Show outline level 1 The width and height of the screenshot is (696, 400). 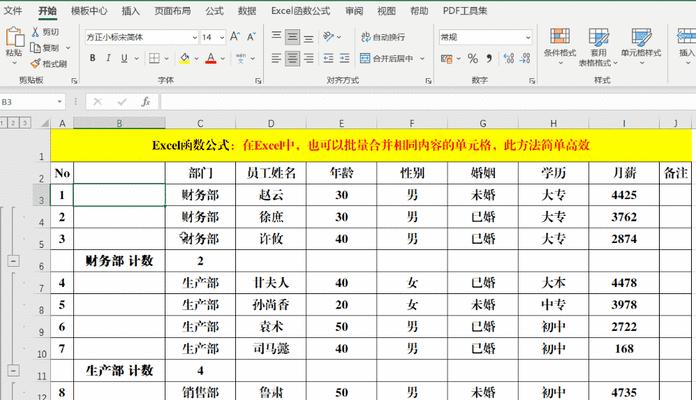tap(3, 123)
